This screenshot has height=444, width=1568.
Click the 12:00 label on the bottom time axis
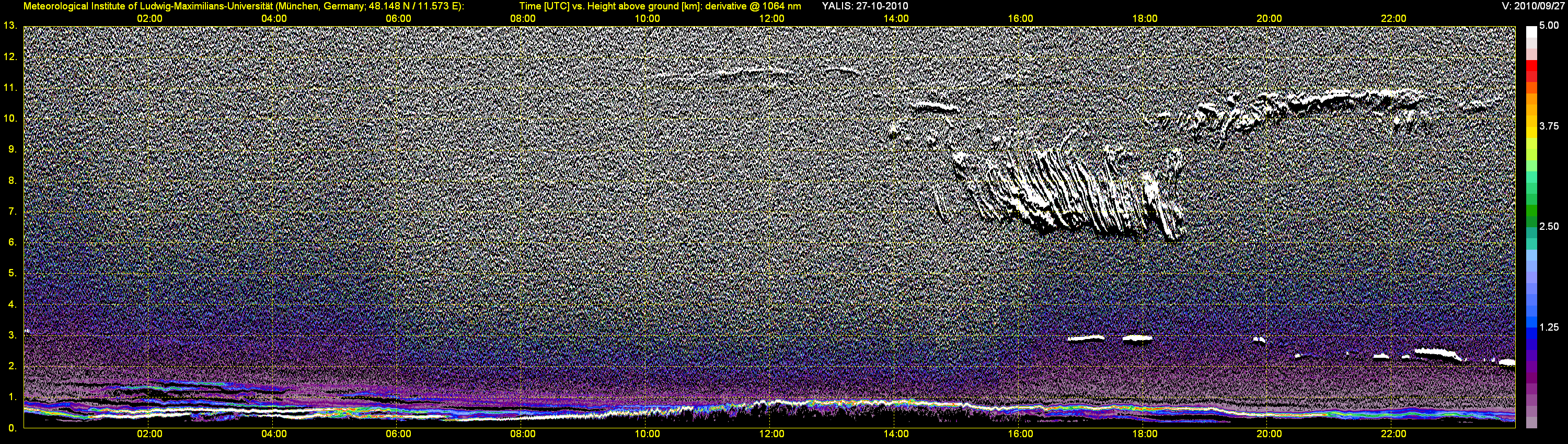click(772, 434)
